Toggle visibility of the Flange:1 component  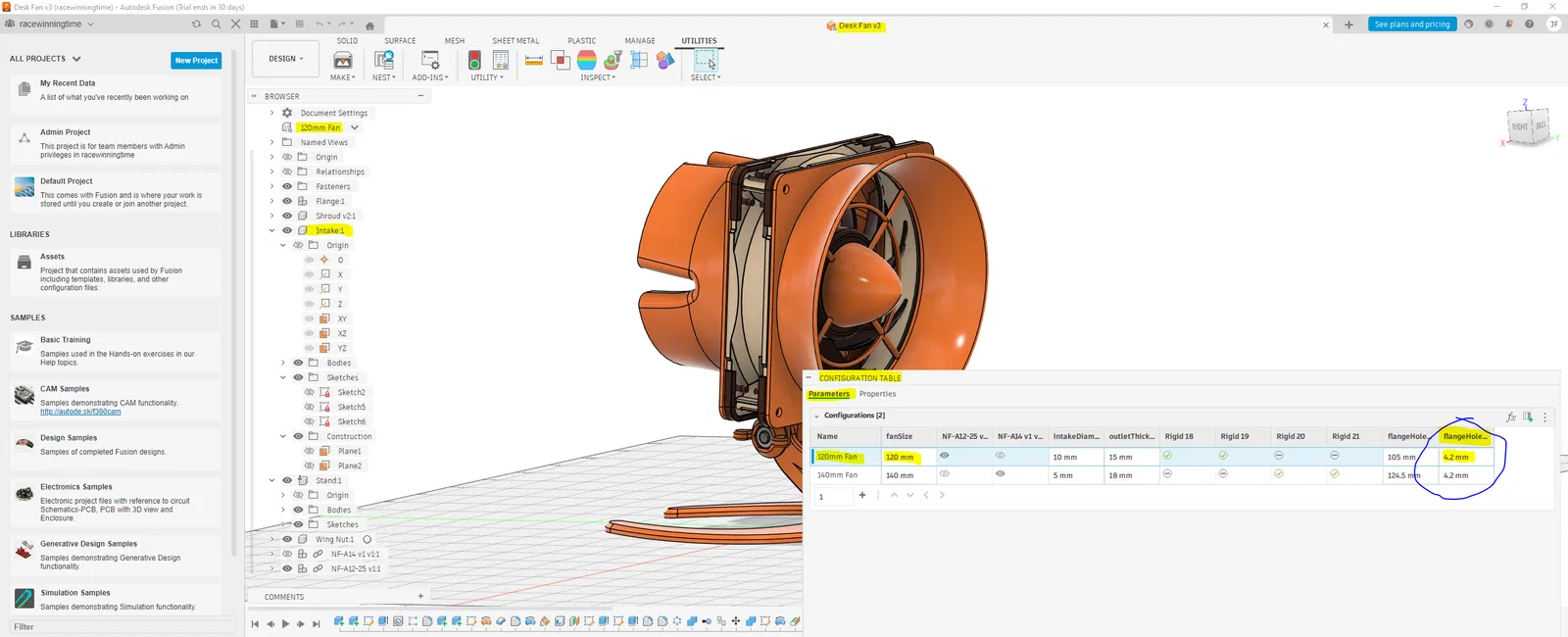tap(287, 201)
